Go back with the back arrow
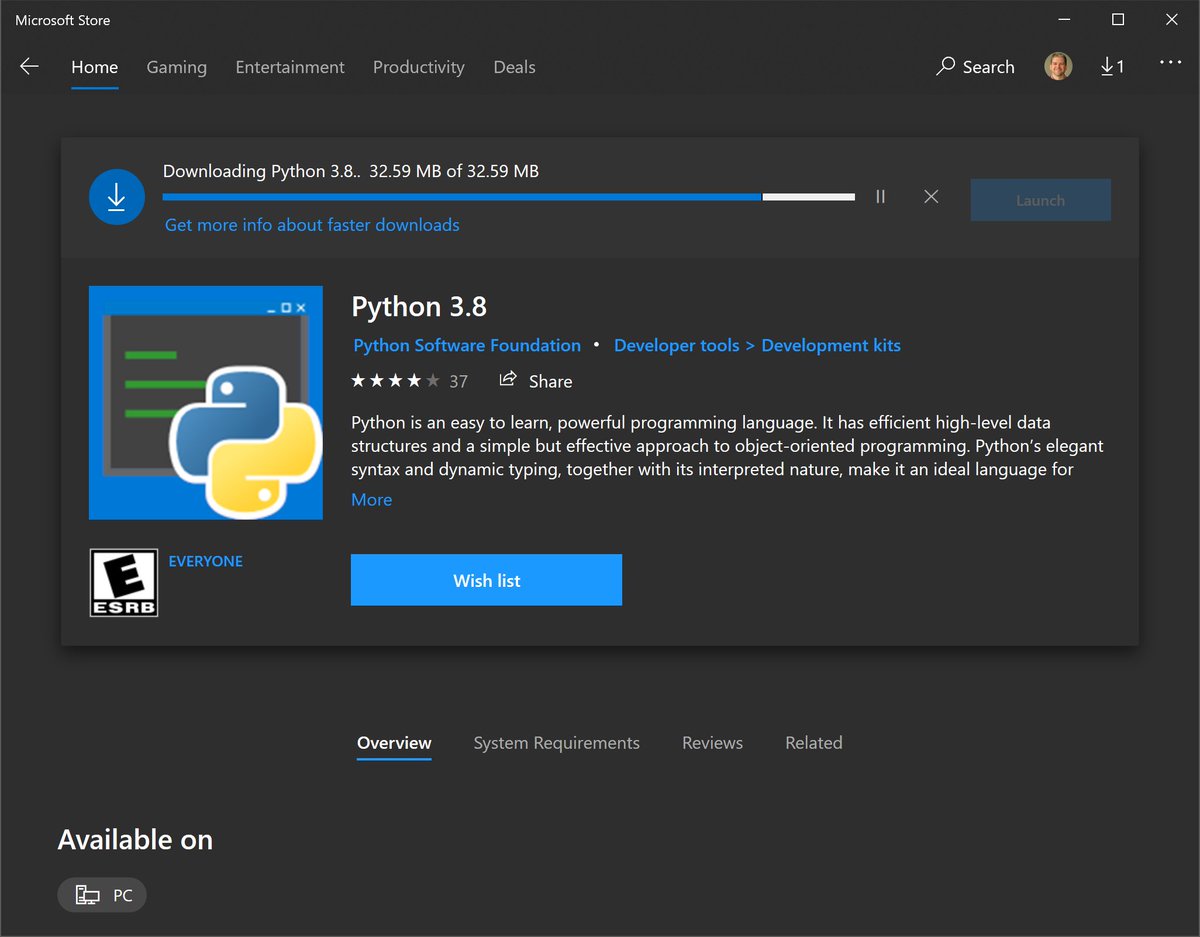Image resolution: width=1200 pixels, height=937 pixels. 29,67
